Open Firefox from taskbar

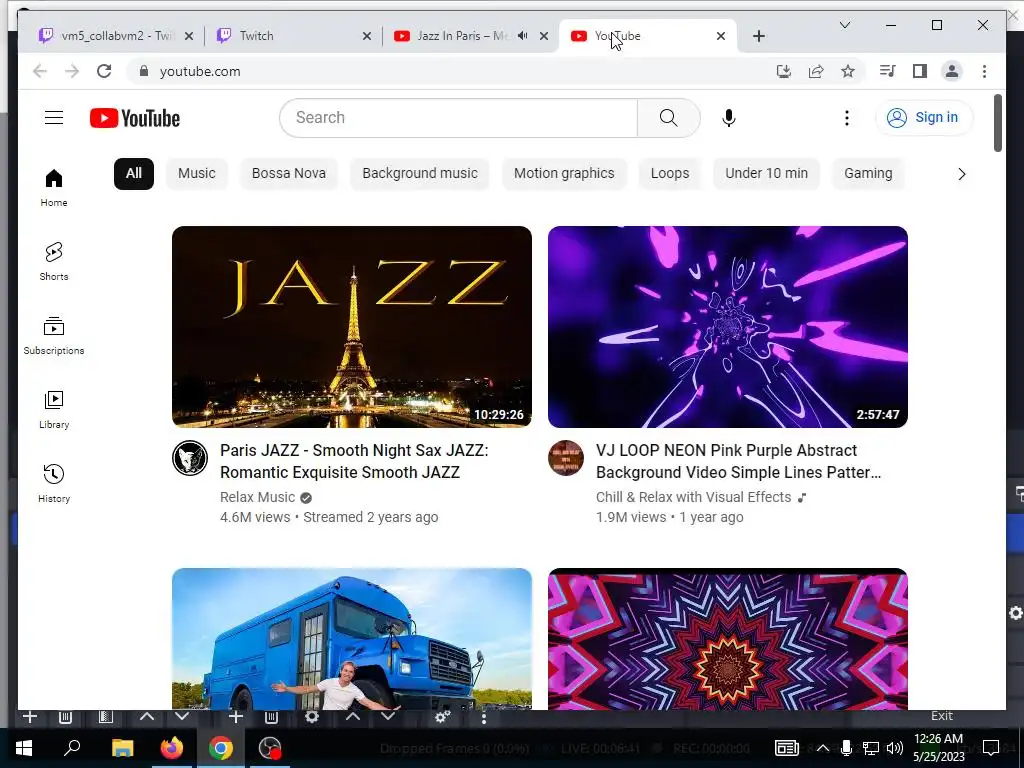(x=172, y=748)
